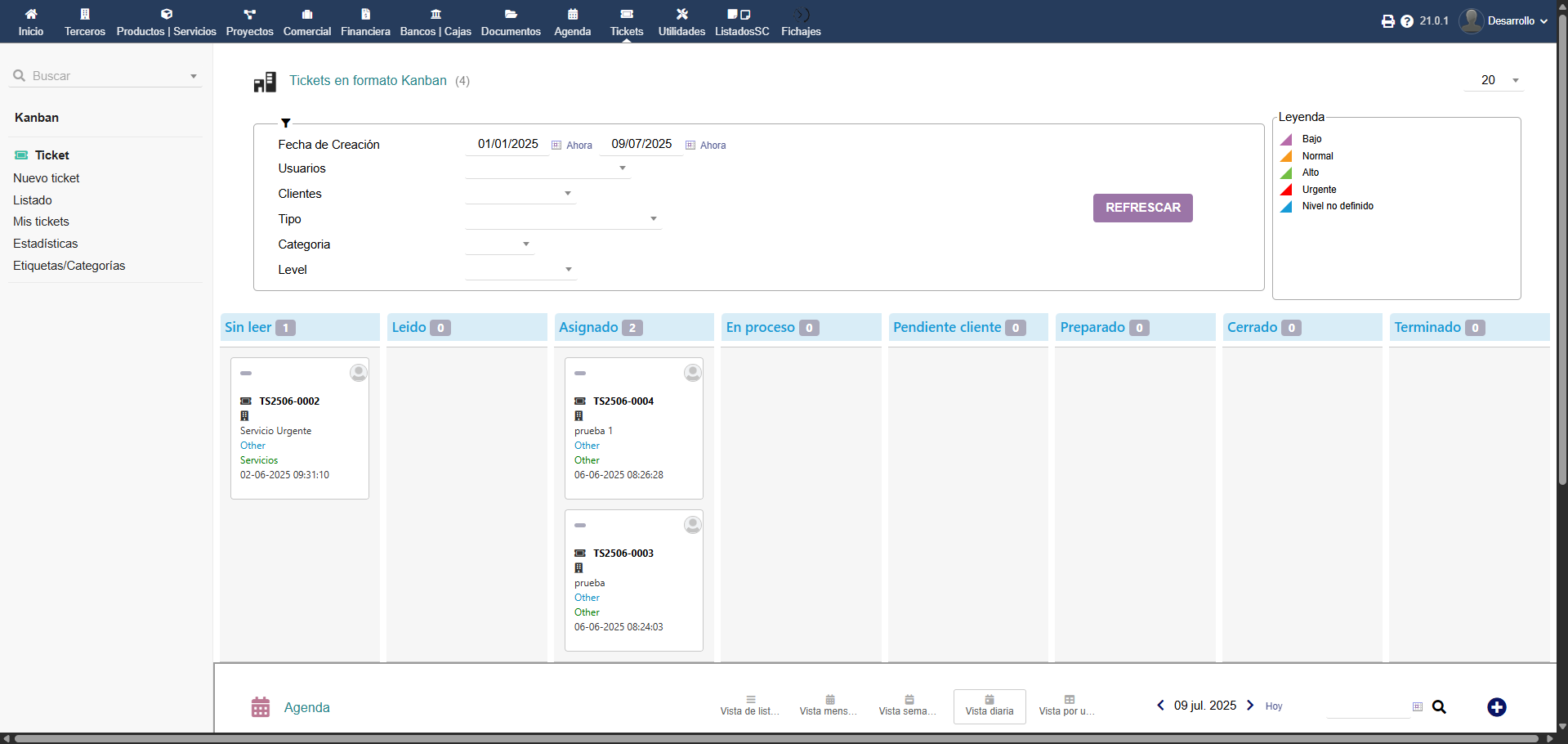Click the print icon in top bar
Screen dimensions: 1568x744
[x=1388, y=21]
